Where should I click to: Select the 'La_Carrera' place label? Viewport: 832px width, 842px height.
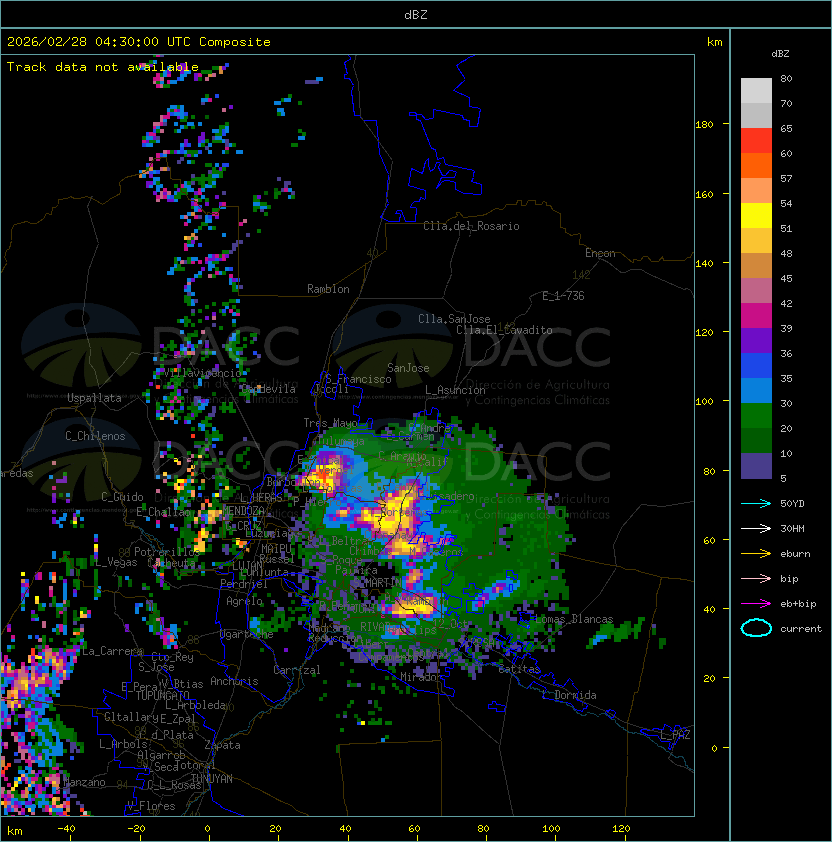[112, 651]
